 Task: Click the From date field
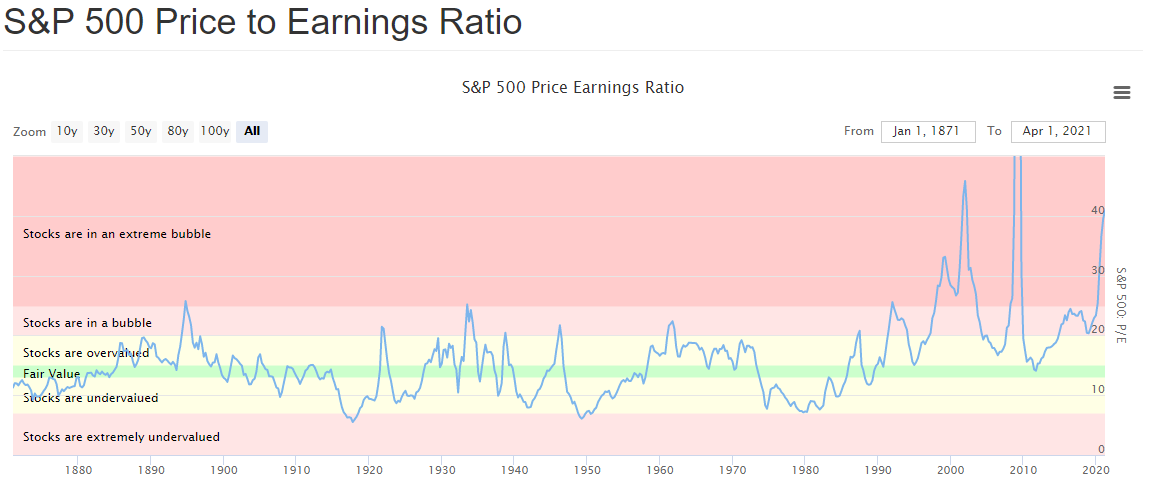[x=927, y=132]
